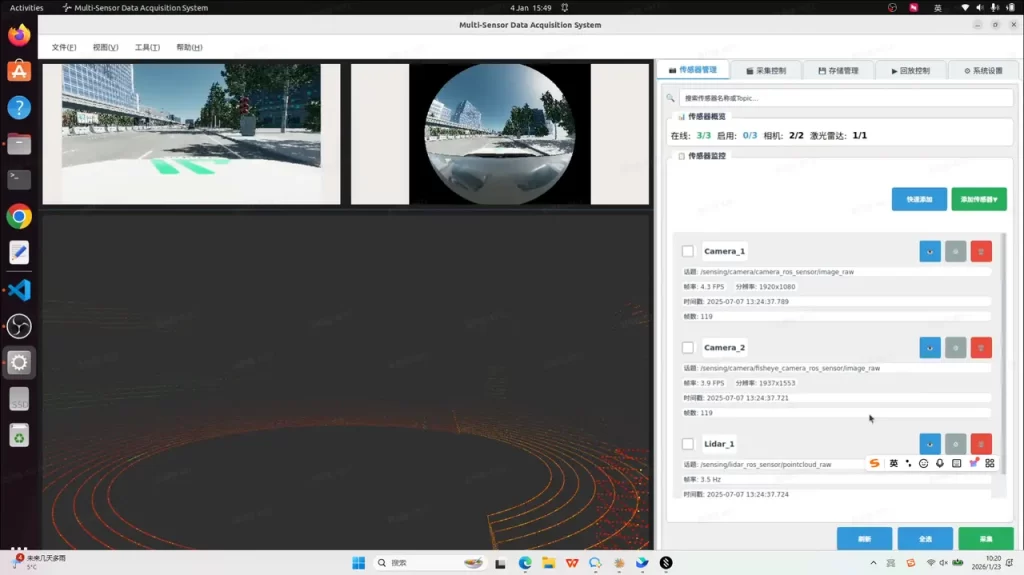
Task: Click the sensor list vertical scrollbar
Action: click(1004, 353)
